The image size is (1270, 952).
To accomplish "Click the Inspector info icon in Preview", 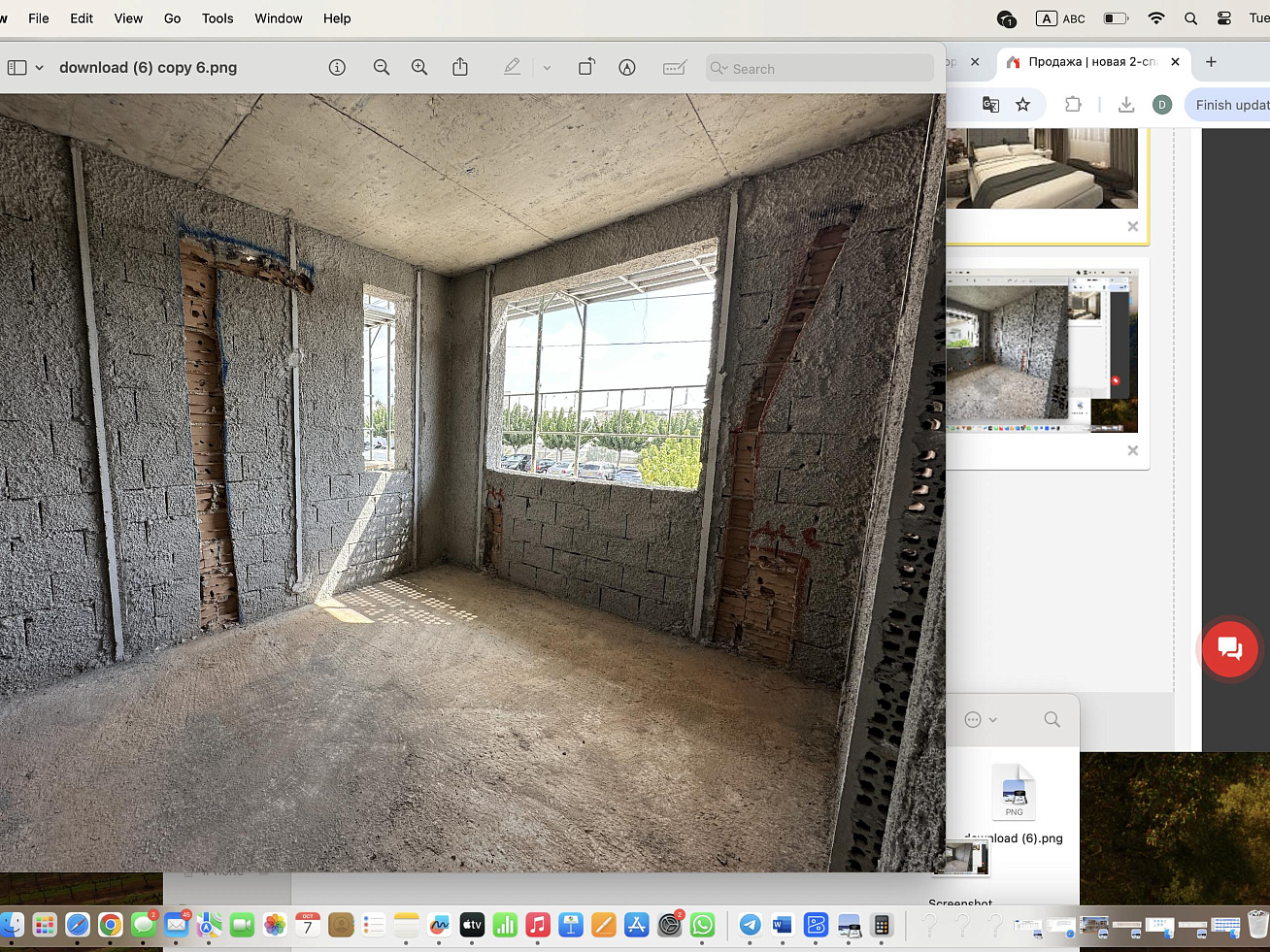I will (337, 68).
